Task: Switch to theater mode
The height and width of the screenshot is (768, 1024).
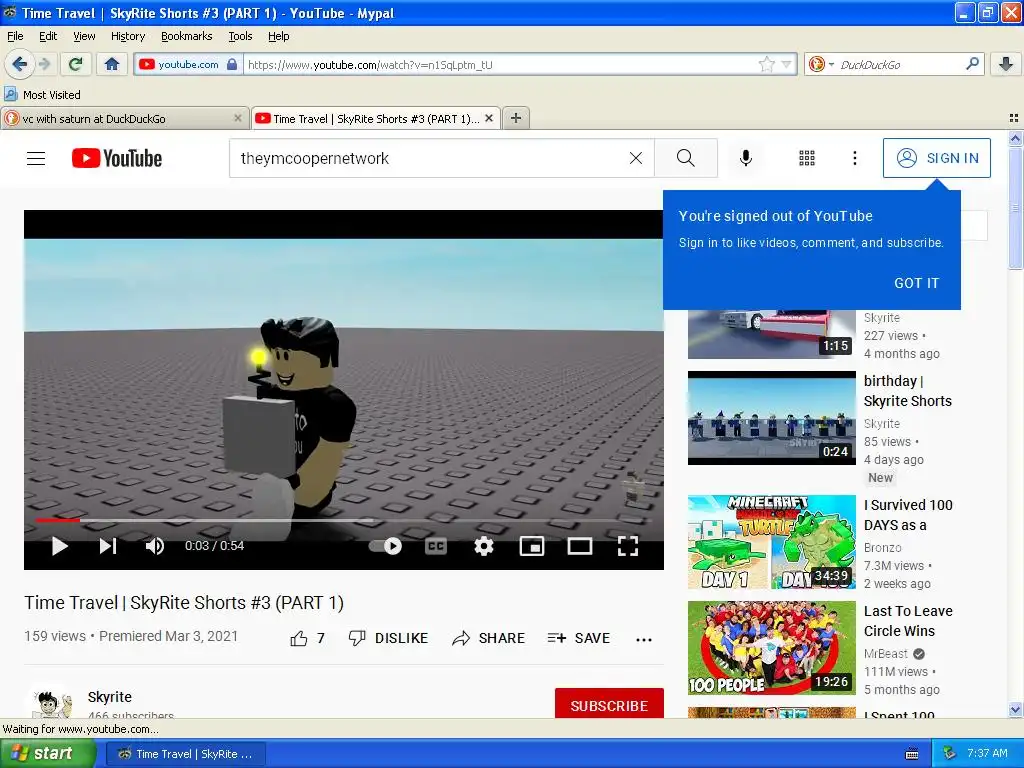Action: click(x=579, y=546)
